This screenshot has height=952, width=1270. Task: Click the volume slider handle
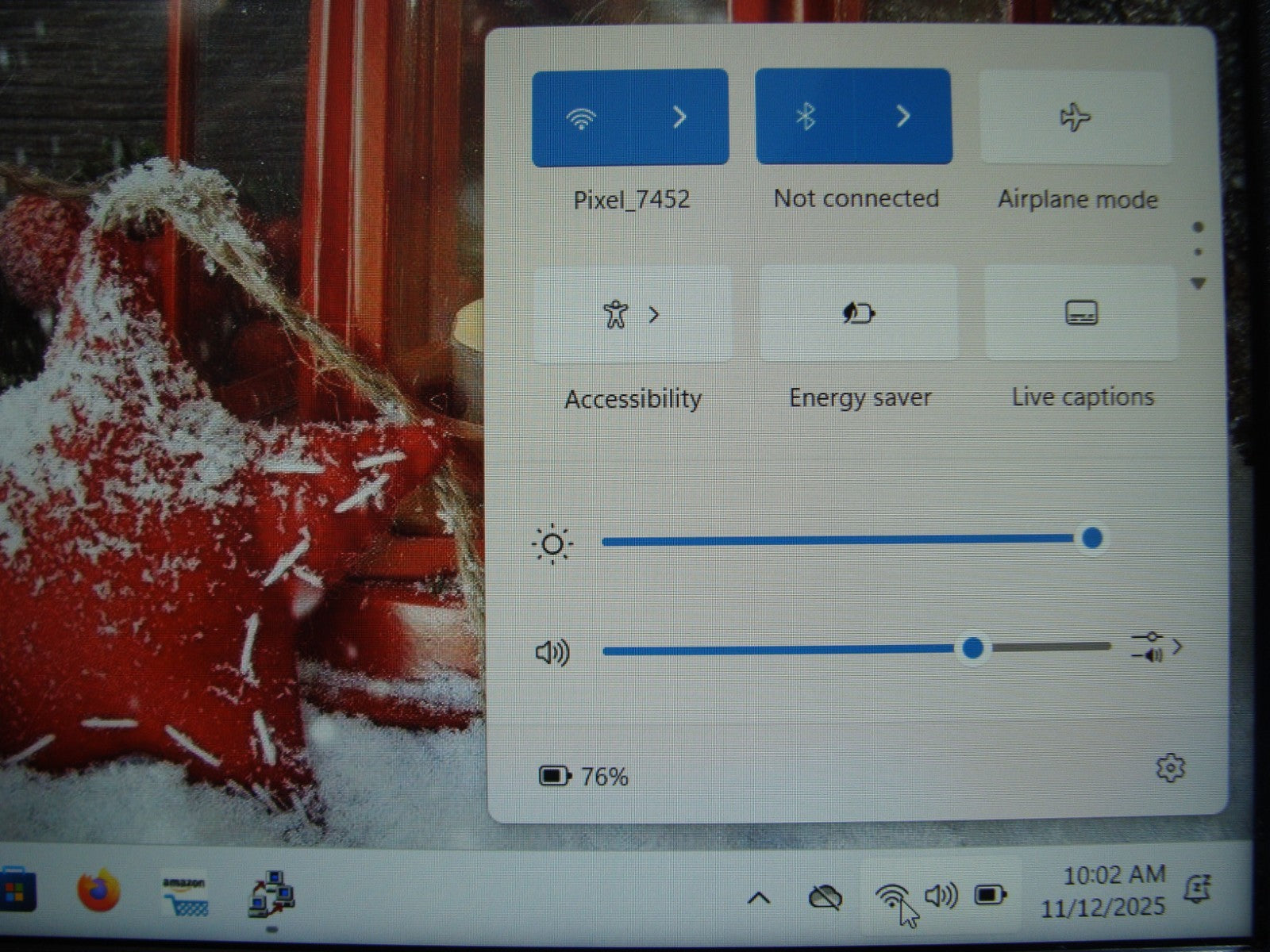click(x=973, y=648)
